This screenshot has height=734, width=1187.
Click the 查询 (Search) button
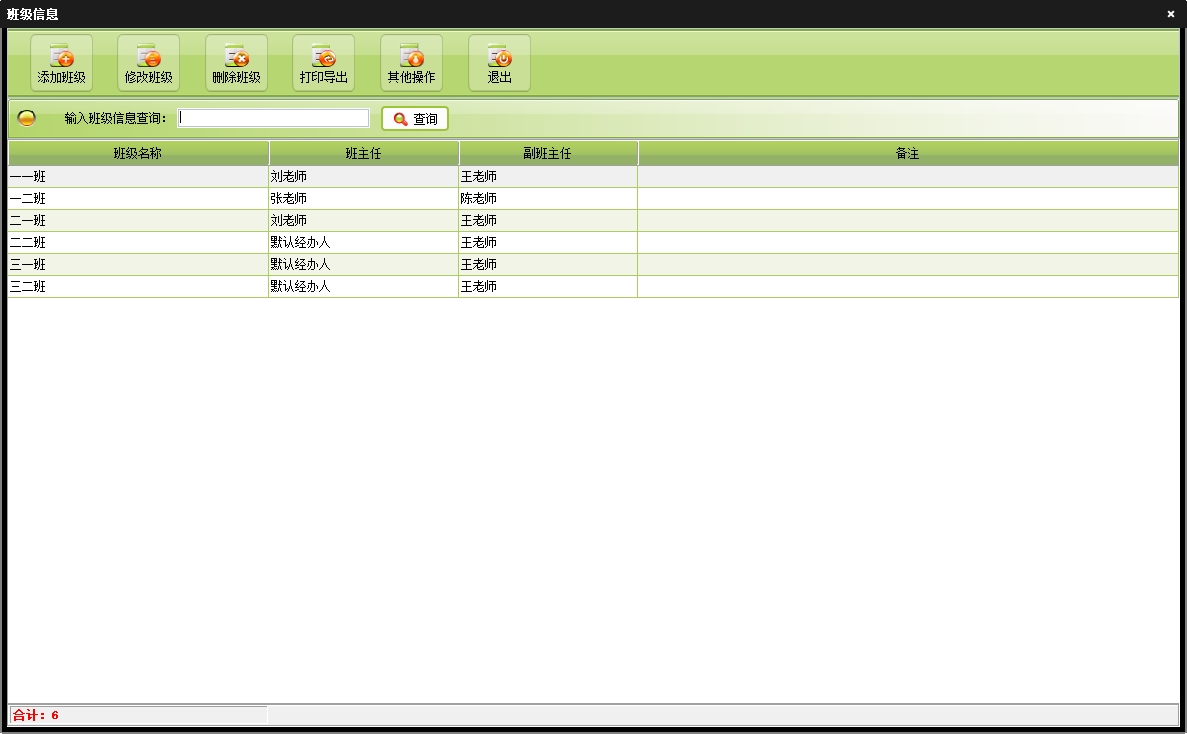[x=415, y=119]
